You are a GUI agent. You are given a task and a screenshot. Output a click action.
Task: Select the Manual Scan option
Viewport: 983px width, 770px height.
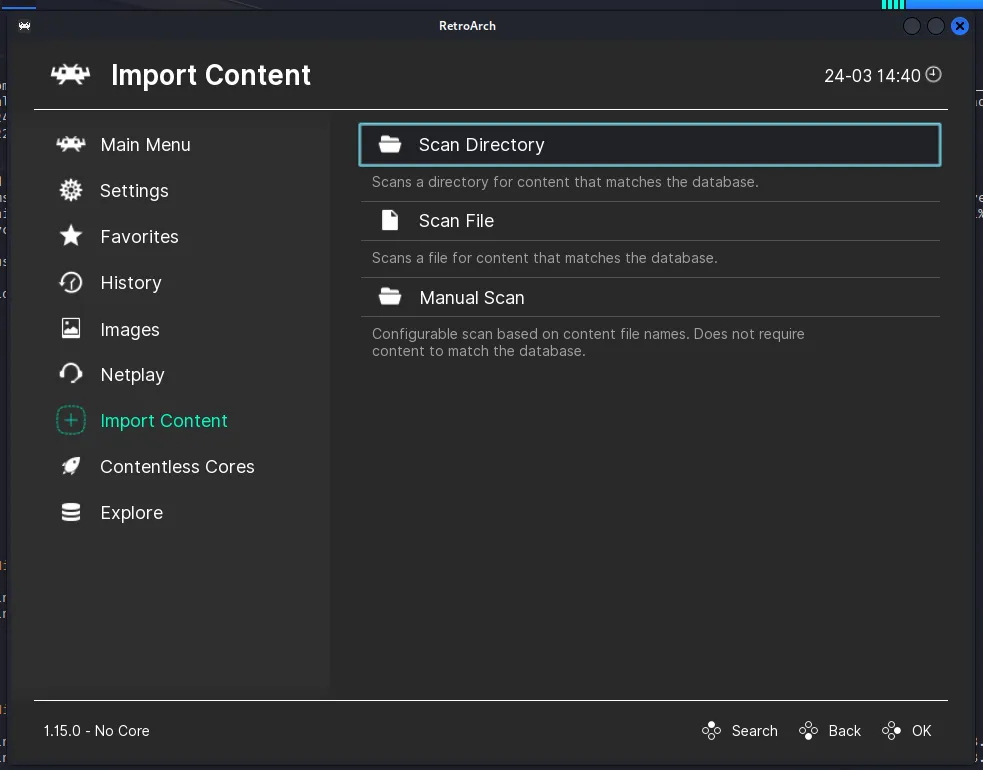[471, 298]
